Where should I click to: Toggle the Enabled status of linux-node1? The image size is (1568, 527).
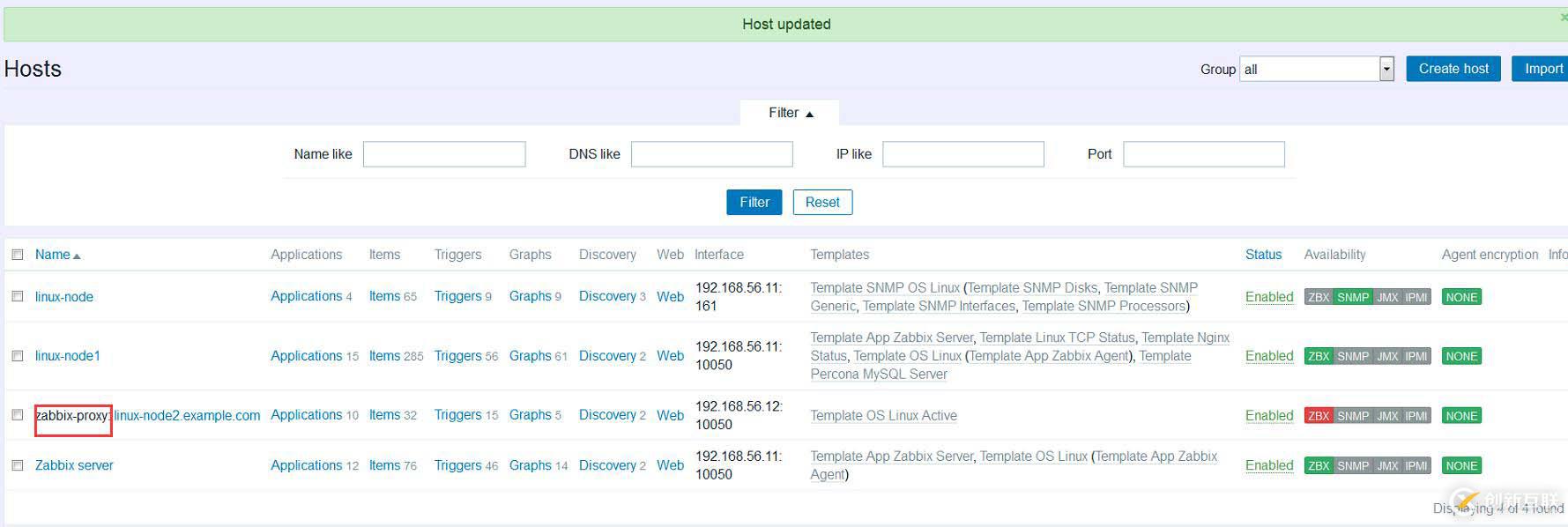[x=1269, y=356]
